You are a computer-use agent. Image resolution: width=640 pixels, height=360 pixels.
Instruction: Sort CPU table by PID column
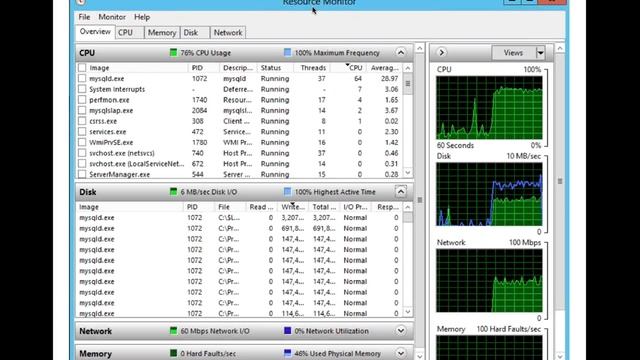(204, 68)
